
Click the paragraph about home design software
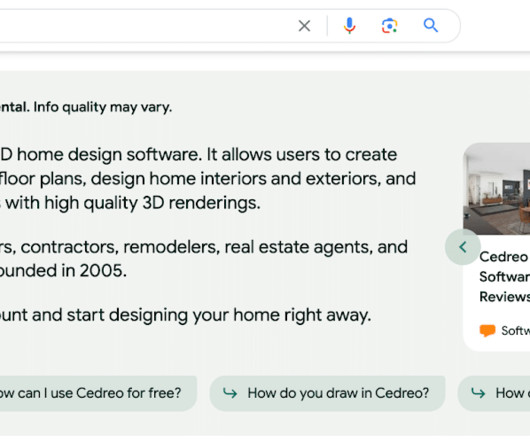pyautogui.click(x=208, y=179)
